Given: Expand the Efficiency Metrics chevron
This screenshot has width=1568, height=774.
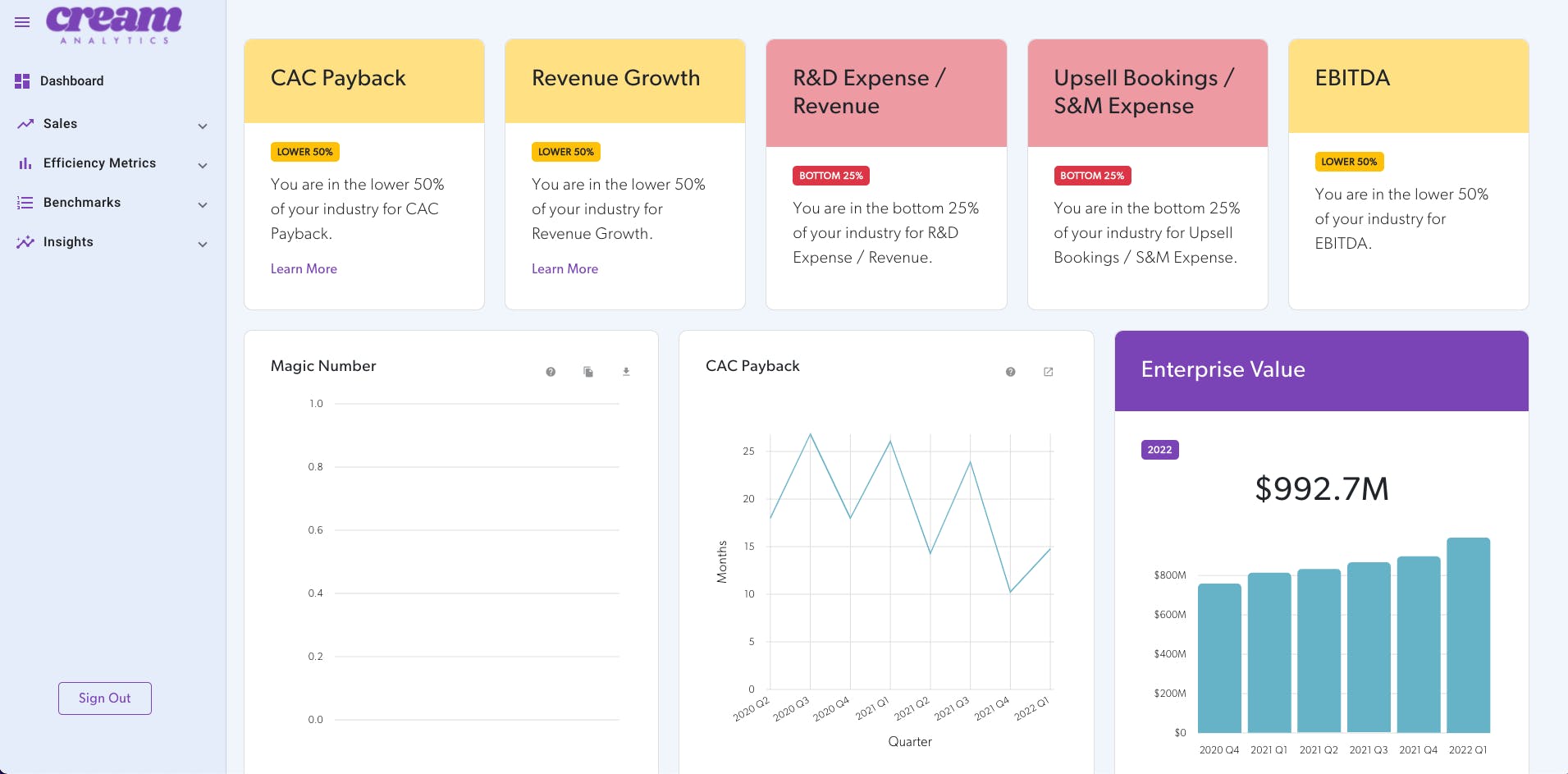Looking at the screenshot, I should coord(203,166).
